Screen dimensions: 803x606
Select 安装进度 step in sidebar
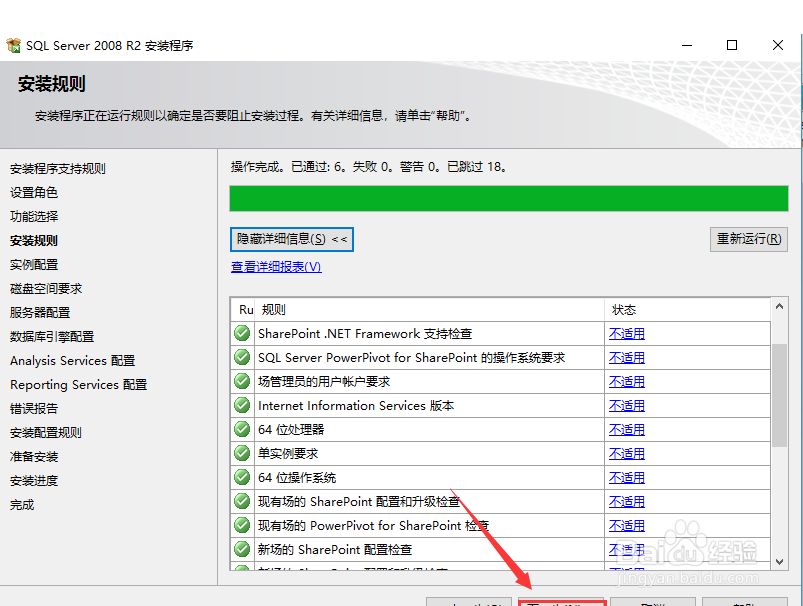(34, 481)
